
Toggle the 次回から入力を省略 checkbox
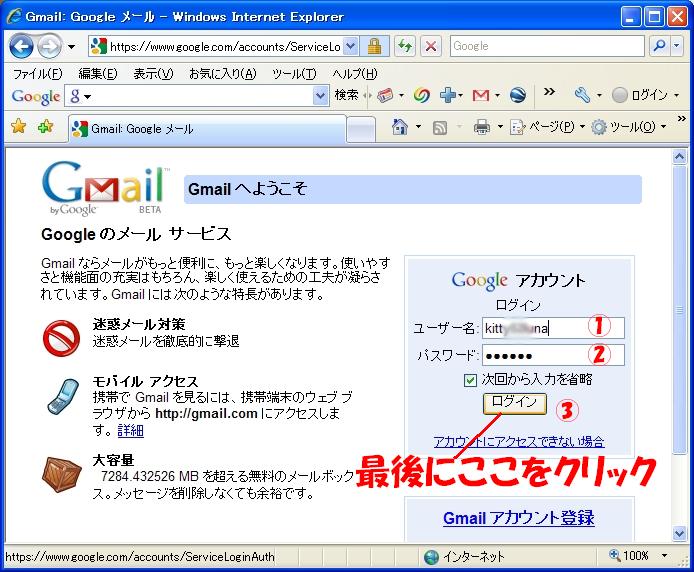point(470,380)
